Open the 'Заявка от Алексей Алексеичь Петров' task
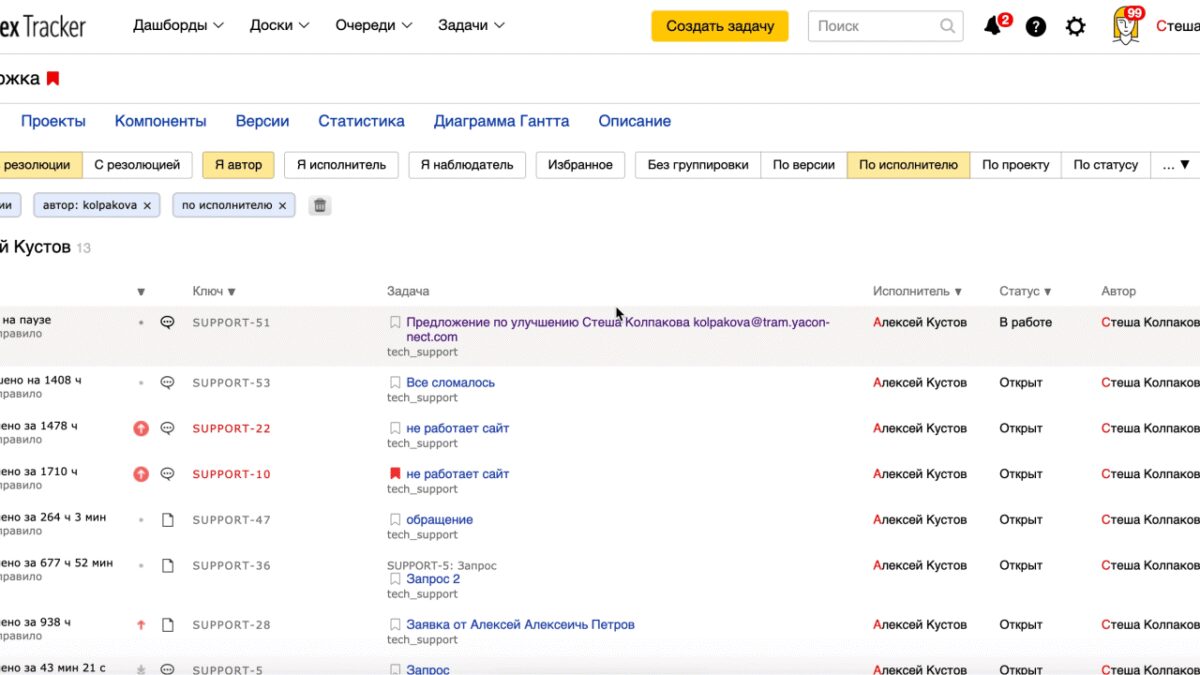This screenshot has height=675, width=1200. click(x=520, y=625)
